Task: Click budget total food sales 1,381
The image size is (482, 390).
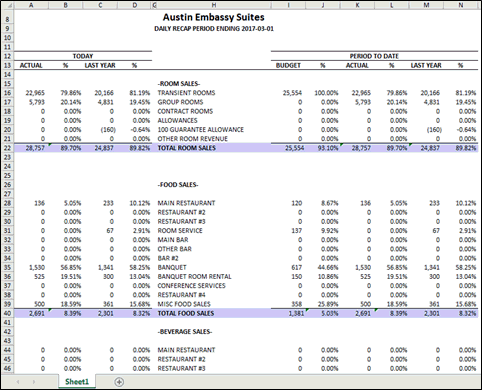Action: click(x=296, y=313)
